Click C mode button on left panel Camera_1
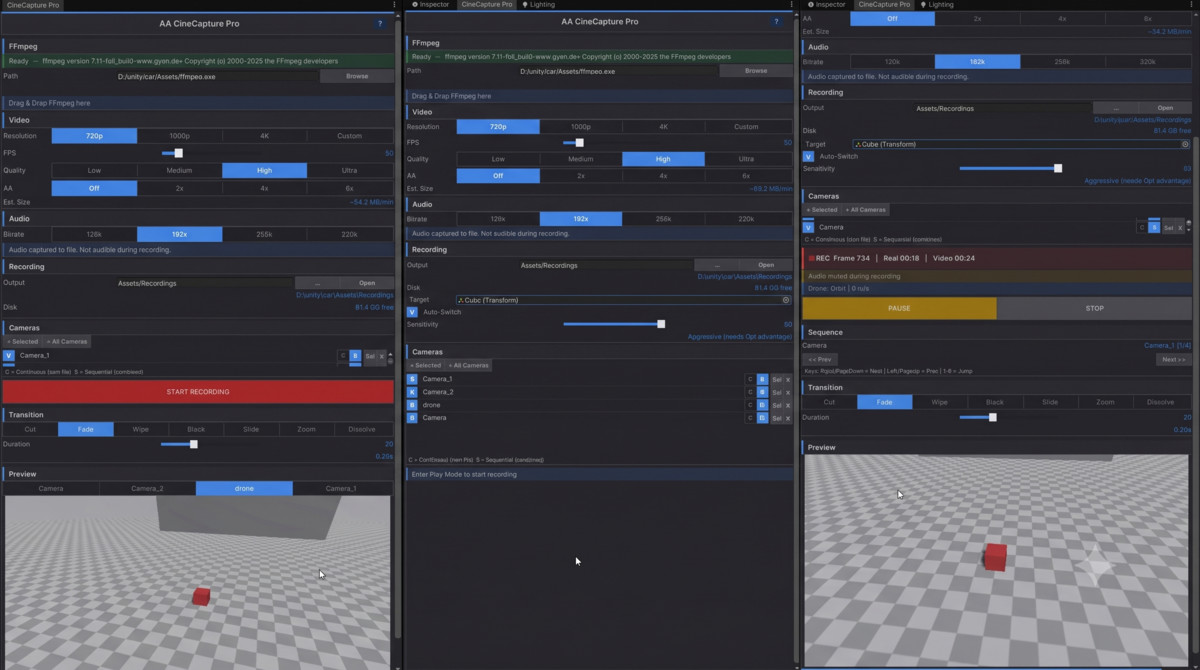 tap(343, 355)
